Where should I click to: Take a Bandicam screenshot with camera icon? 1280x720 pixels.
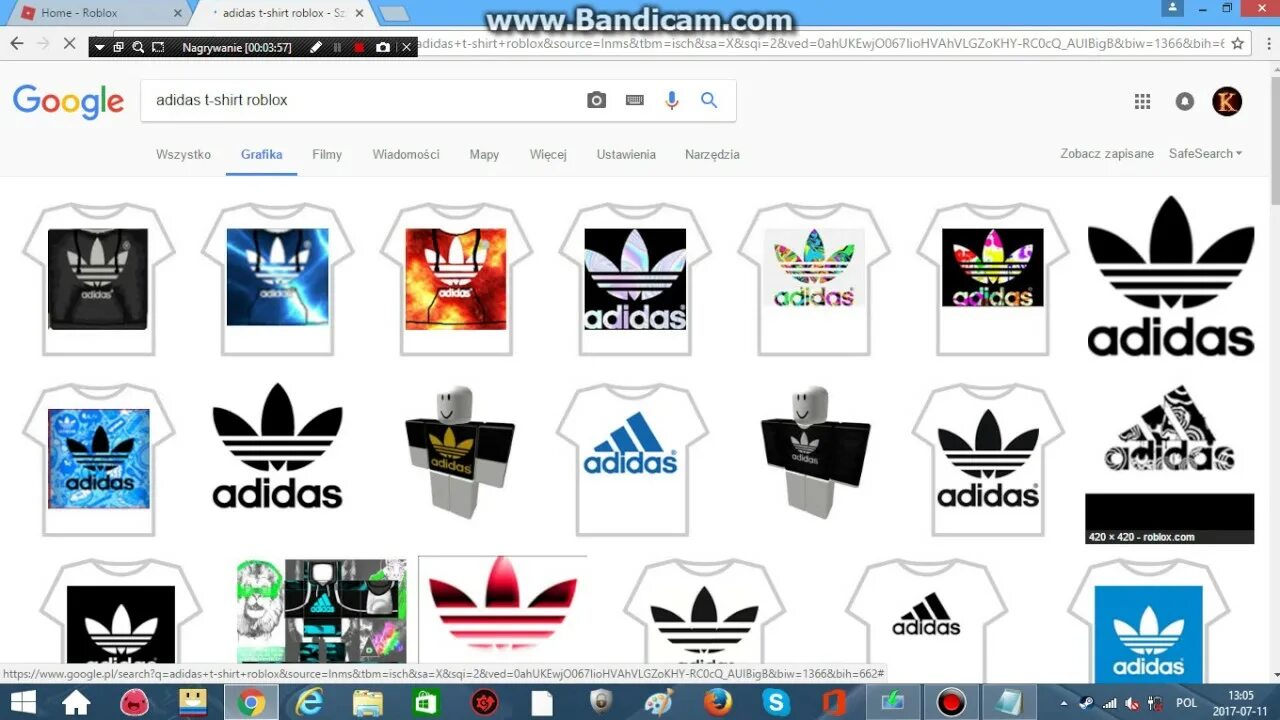tap(382, 47)
